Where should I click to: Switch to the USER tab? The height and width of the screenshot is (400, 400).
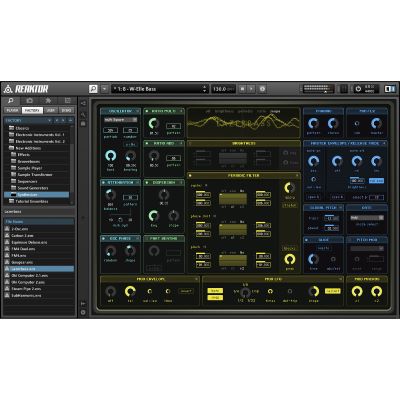pos(50,110)
